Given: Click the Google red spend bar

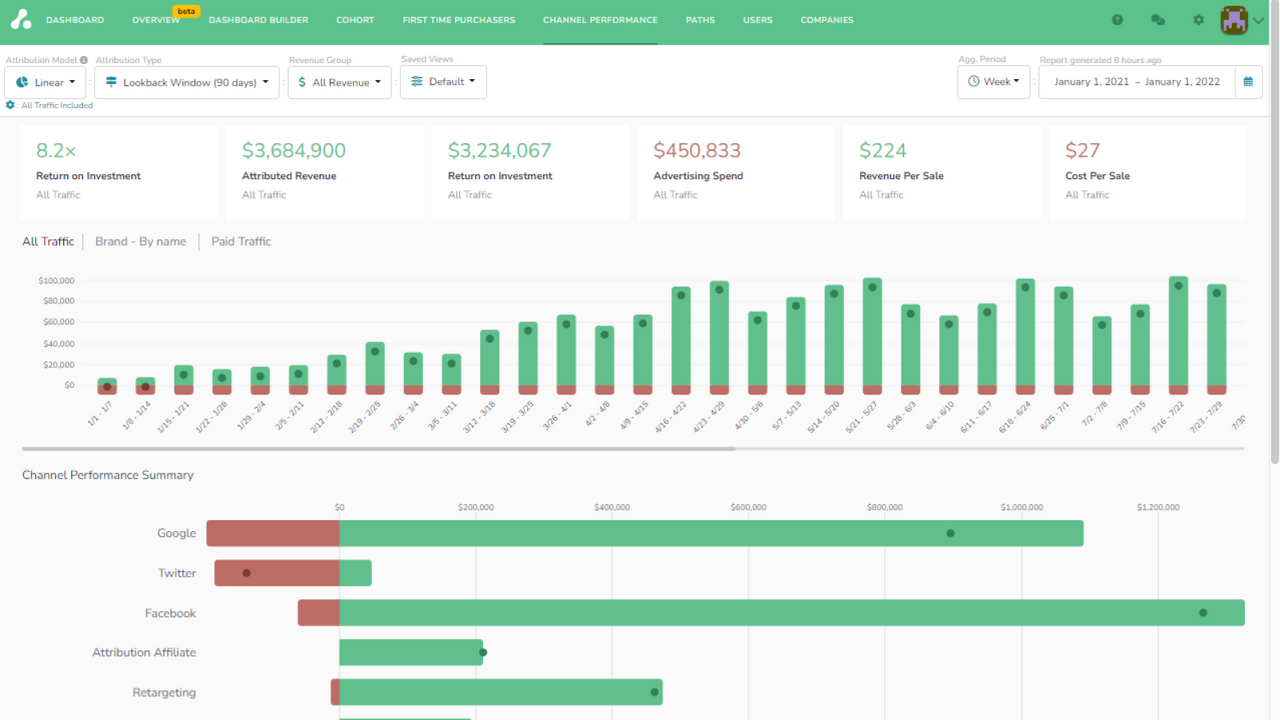Looking at the screenshot, I should click(x=273, y=533).
